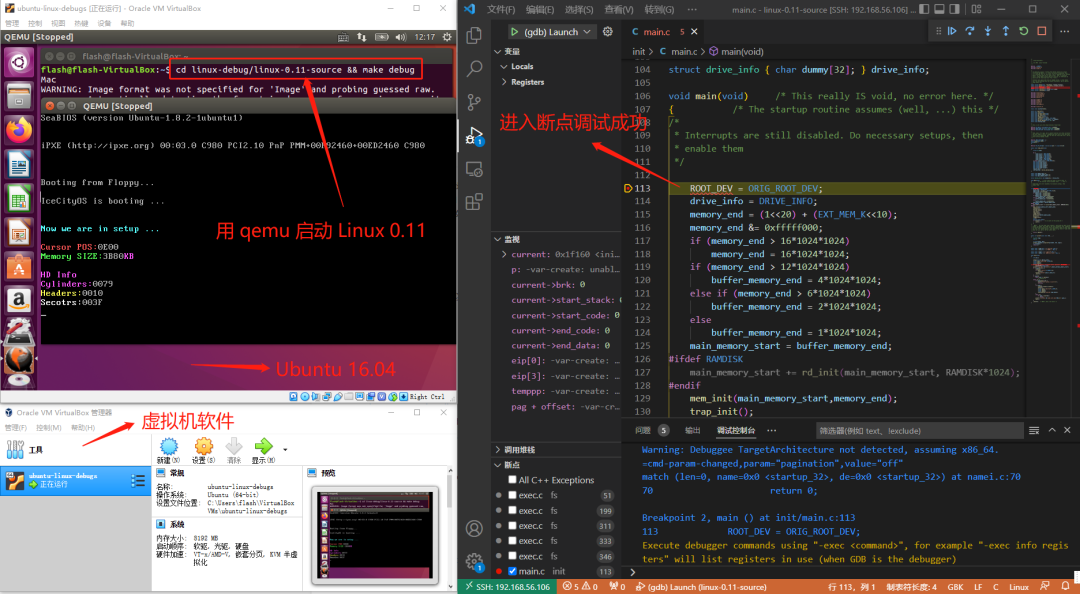Click Amazon icon in Ubuntu launcher

pyautogui.click(x=19, y=300)
